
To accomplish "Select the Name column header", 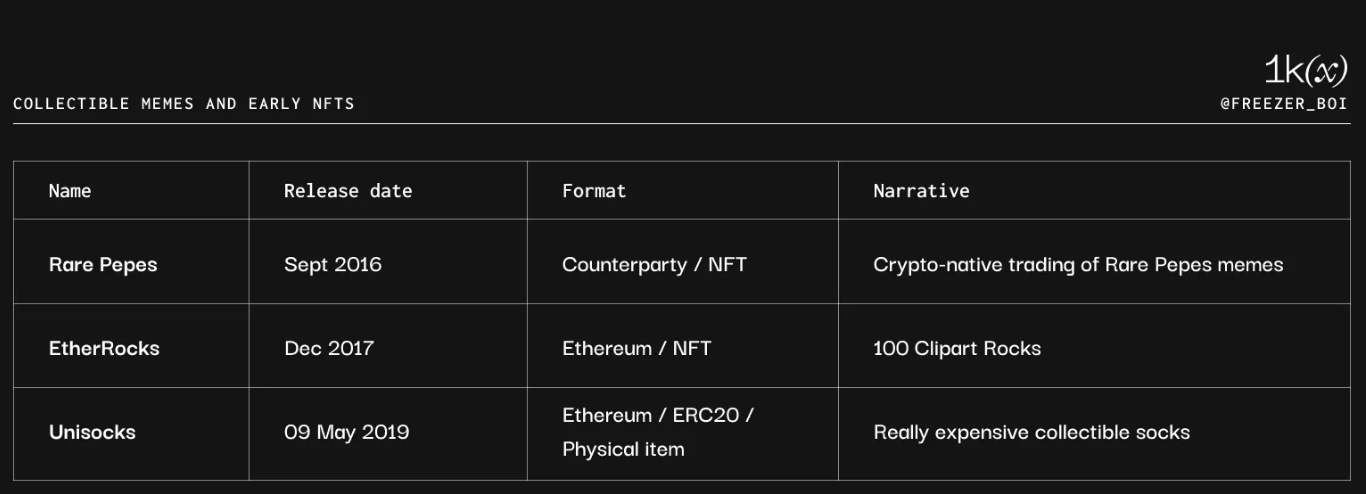I will 70,191.
